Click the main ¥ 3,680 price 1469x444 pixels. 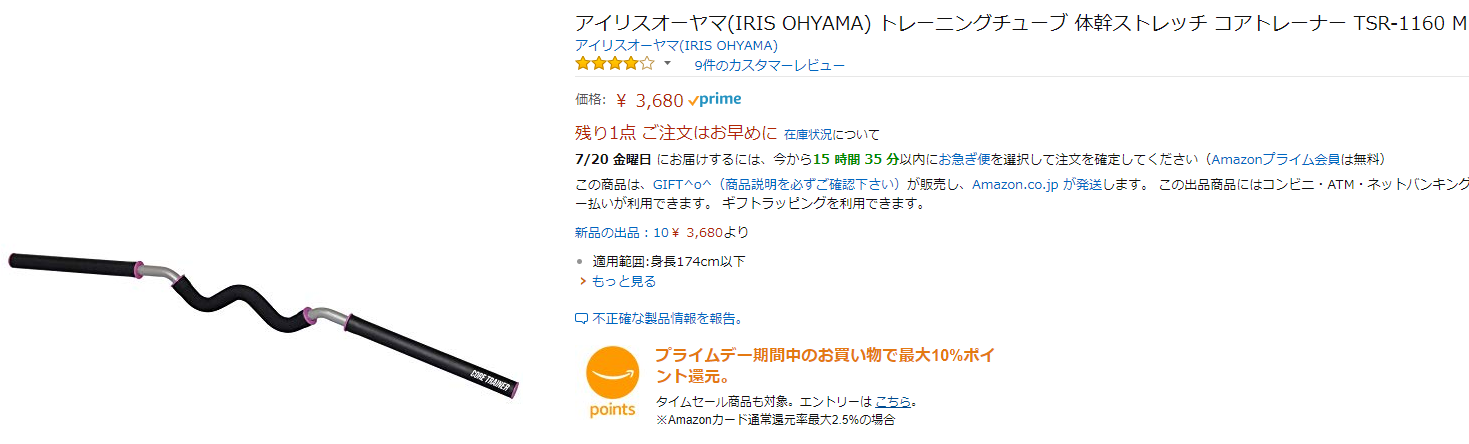(650, 100)
